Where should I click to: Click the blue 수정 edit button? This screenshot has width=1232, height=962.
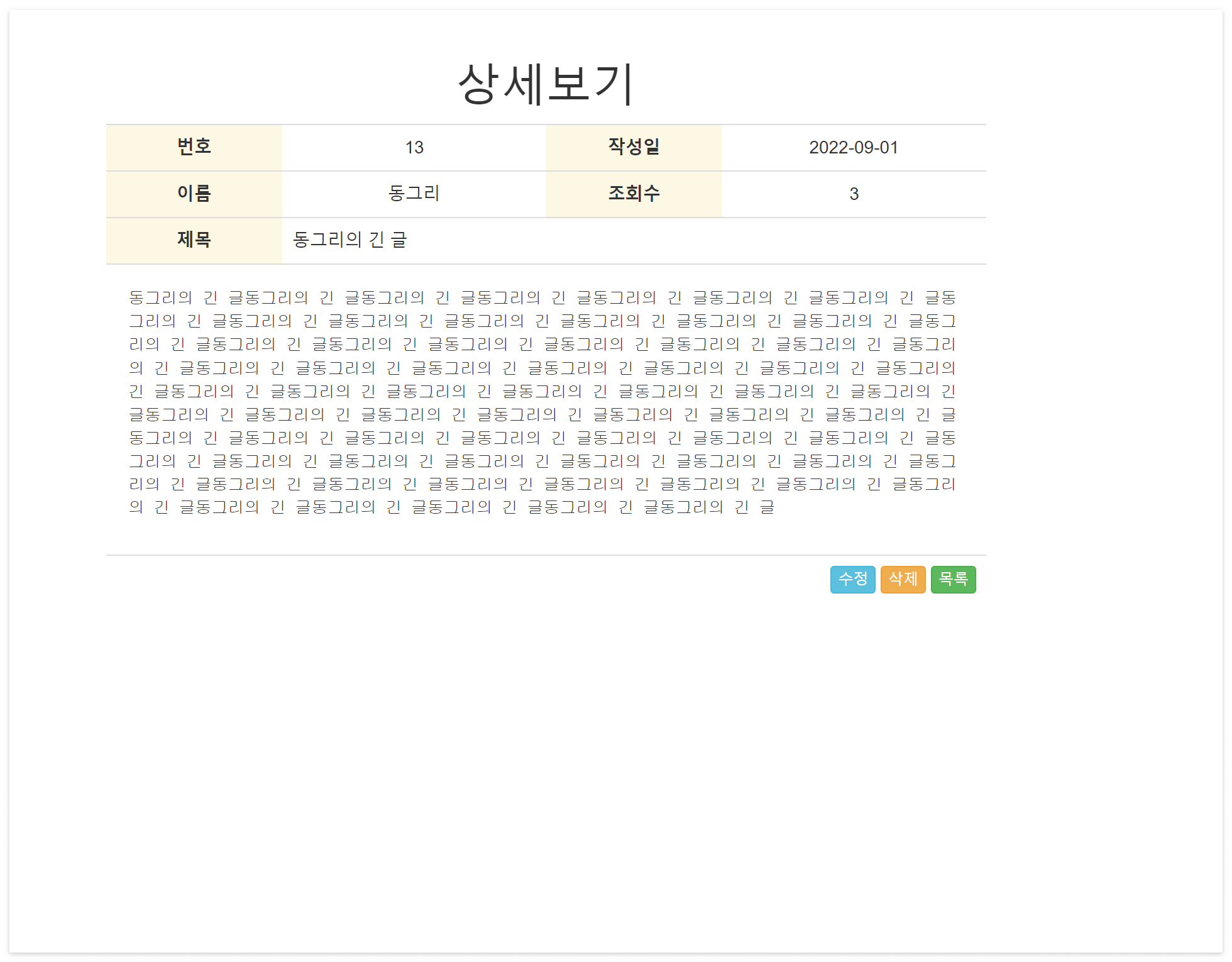[x=852, y=579]
